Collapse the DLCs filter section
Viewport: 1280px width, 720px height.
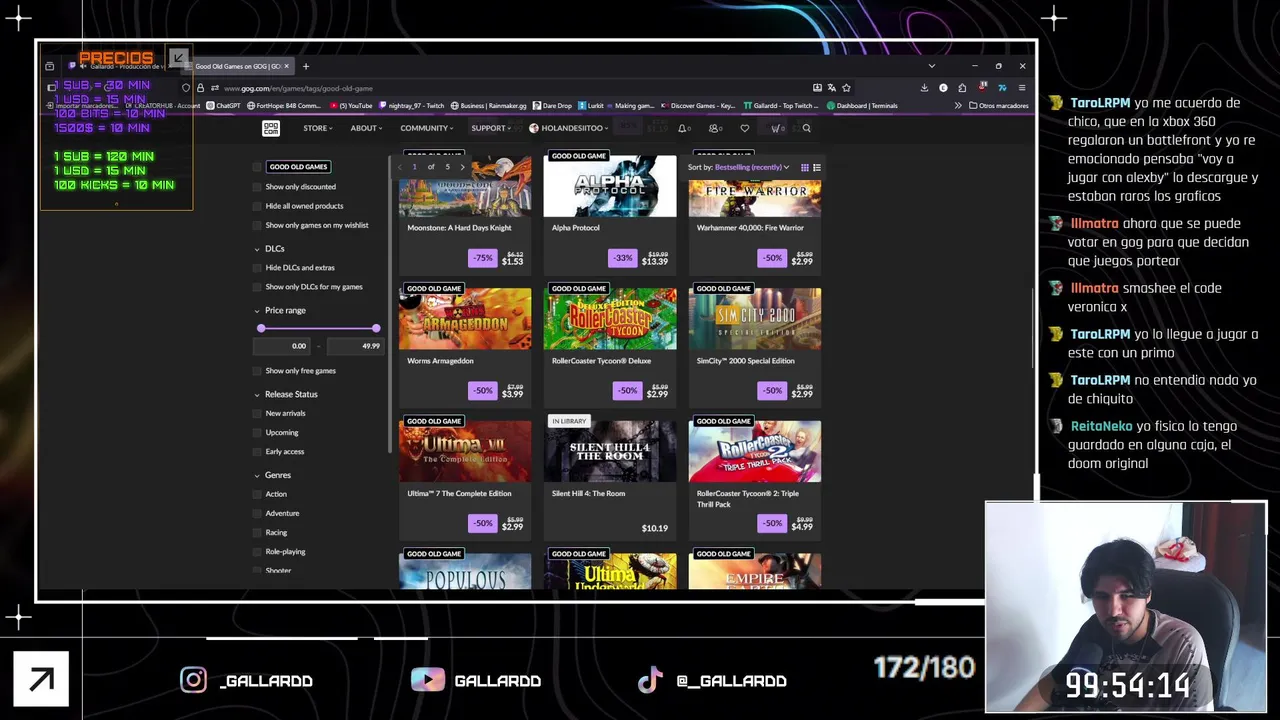[x=270, y=249]
